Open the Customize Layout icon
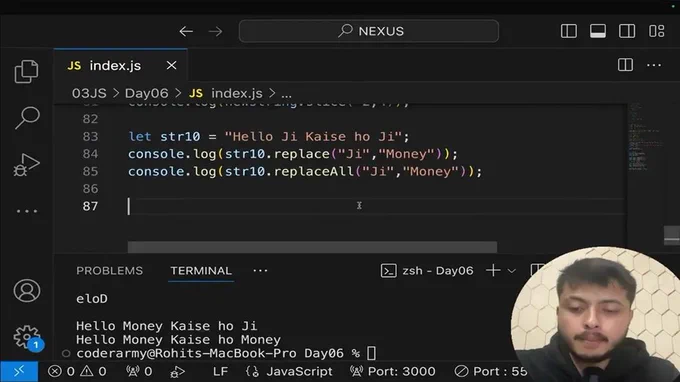This screenshot has height=382, width=680. [x=657, y=31]
